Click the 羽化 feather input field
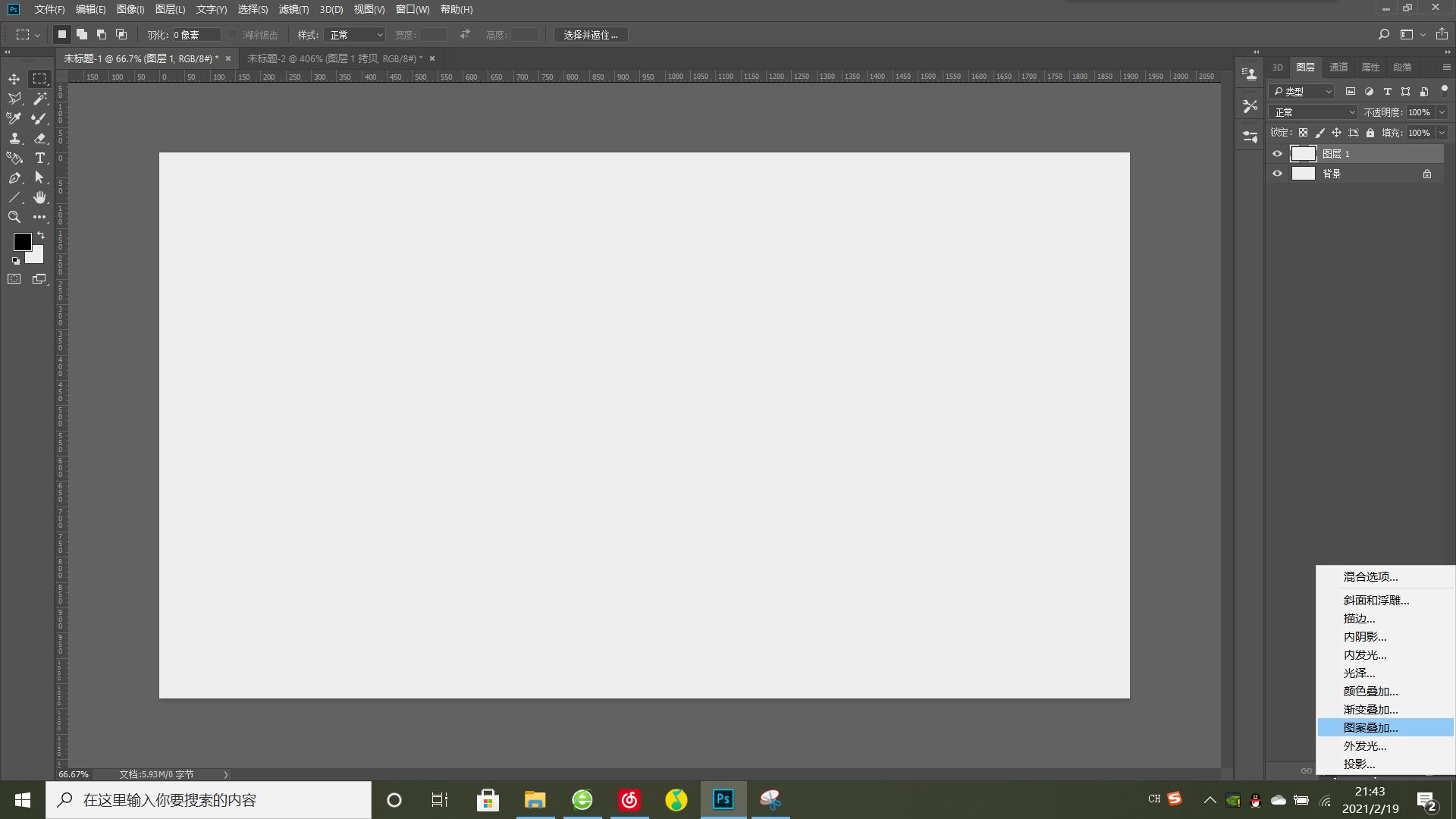 point(195,35)
